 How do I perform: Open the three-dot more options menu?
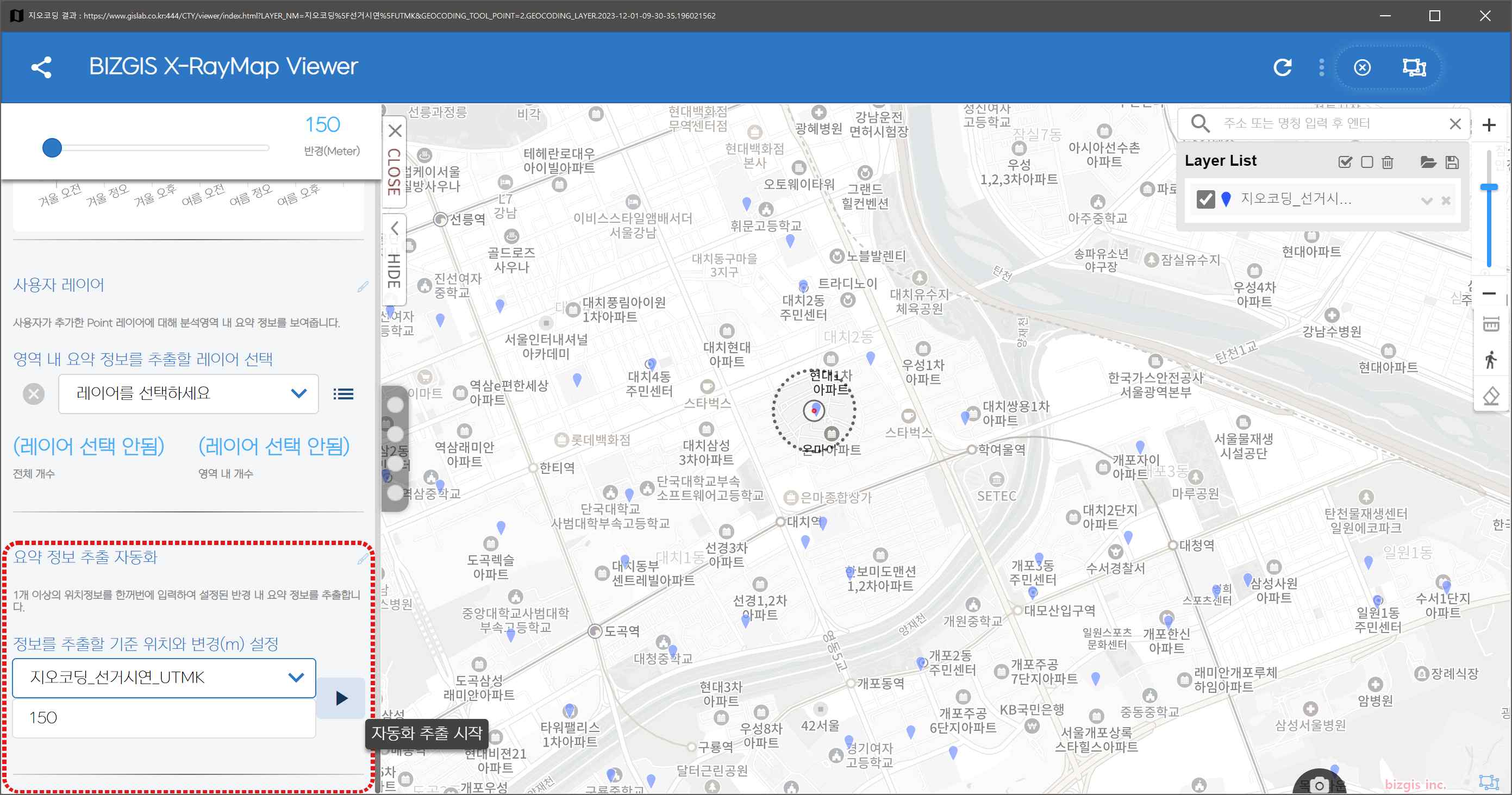click(1321, 67)
